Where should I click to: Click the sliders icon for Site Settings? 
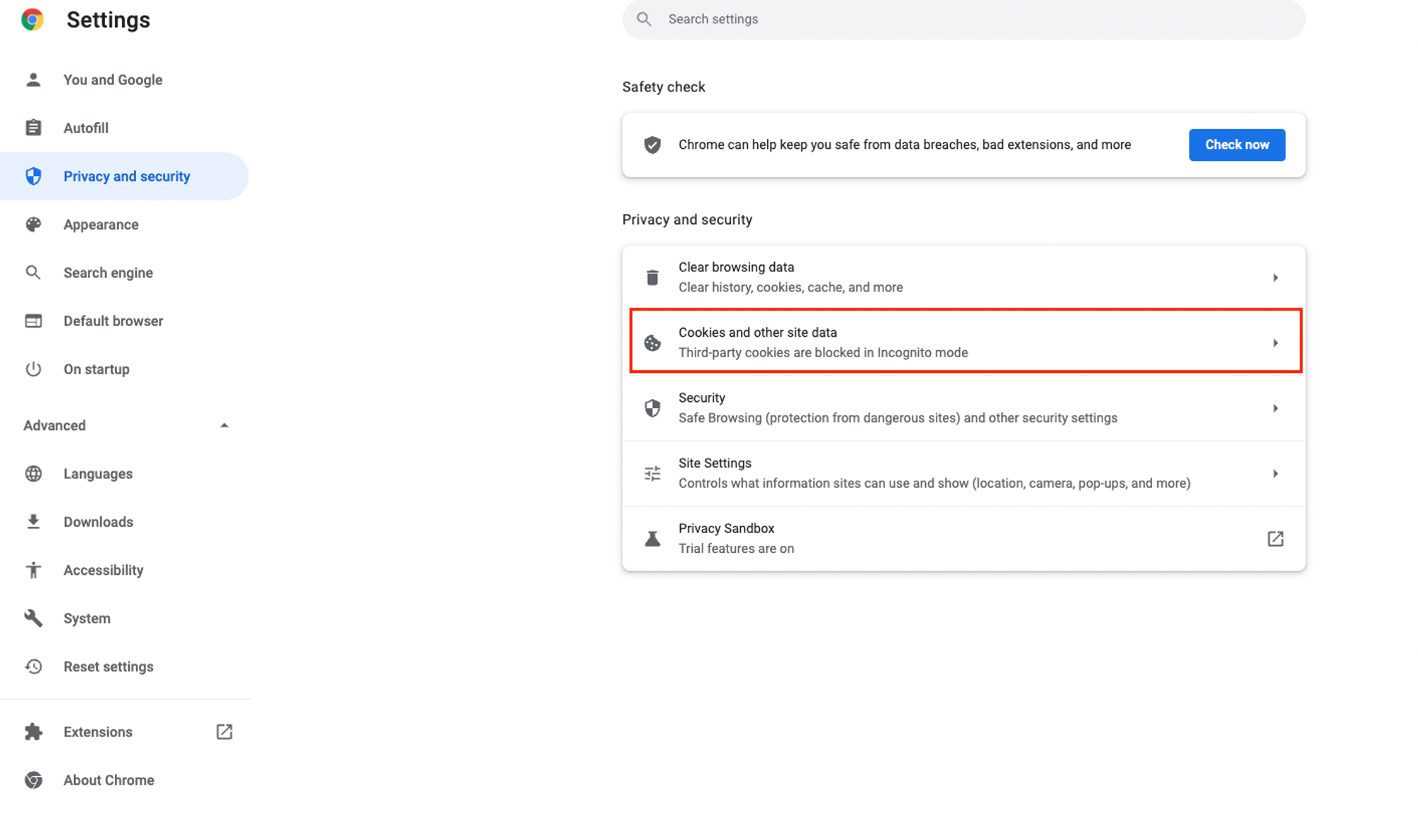click(x=652, y=474)
